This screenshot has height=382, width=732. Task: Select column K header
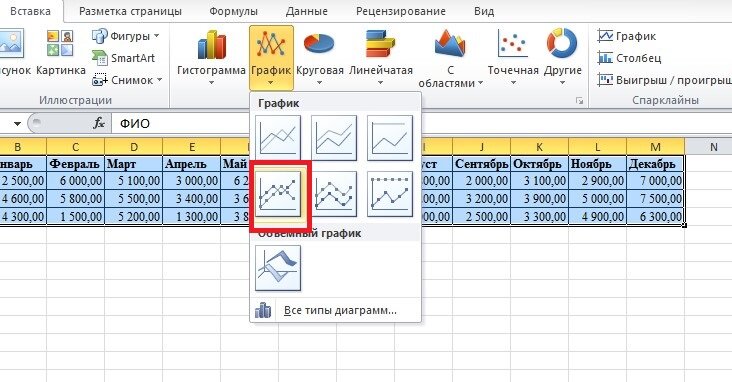coord(539,147)
